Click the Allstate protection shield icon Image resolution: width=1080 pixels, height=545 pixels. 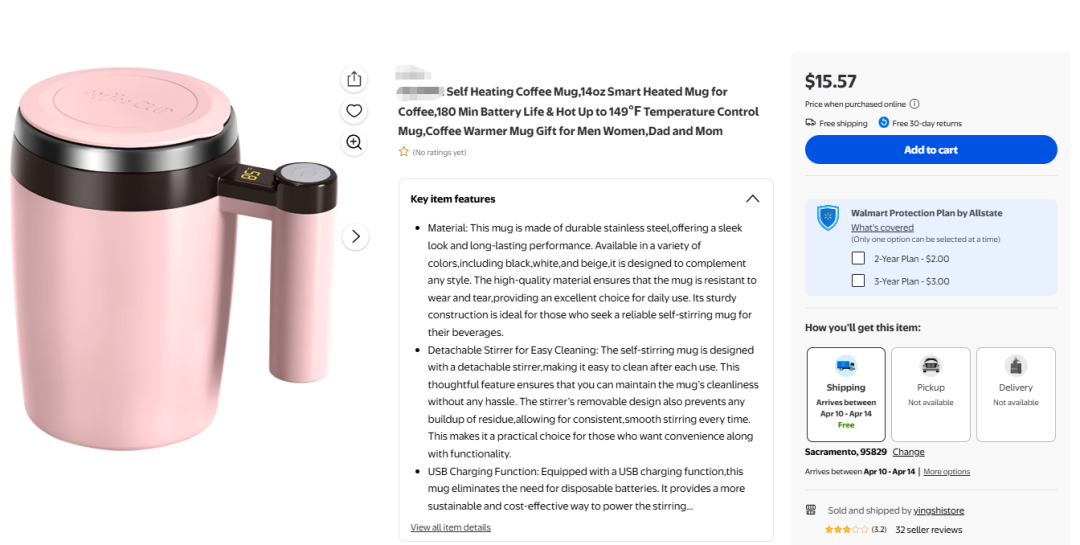pyautogui.click(x=828, y=218)
